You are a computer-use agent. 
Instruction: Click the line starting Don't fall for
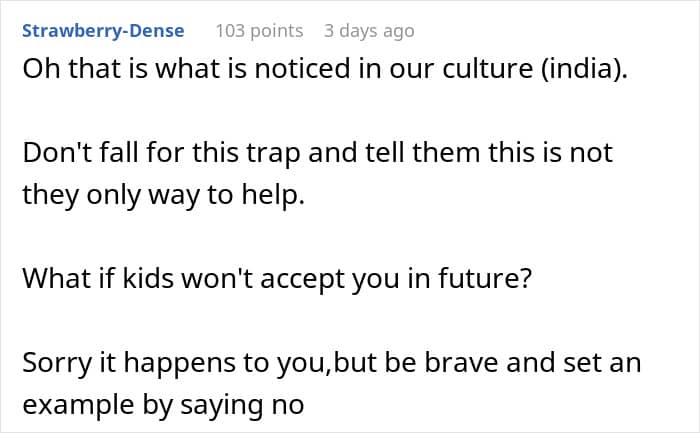click(317, 153)
